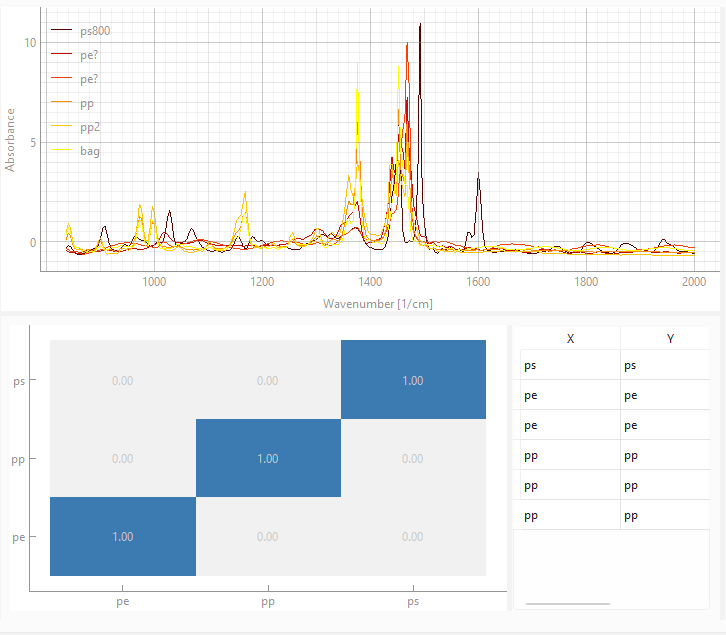The height and width of the screenshot is (635, 726).
Task: Click the 0.00 cell in pe row, pp column
Action: 268,536
